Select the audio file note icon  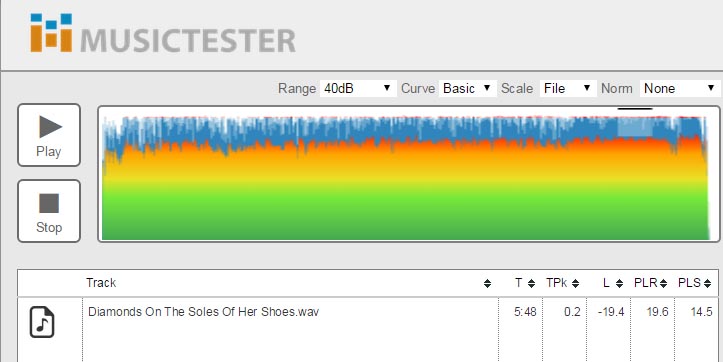[42, 322]
